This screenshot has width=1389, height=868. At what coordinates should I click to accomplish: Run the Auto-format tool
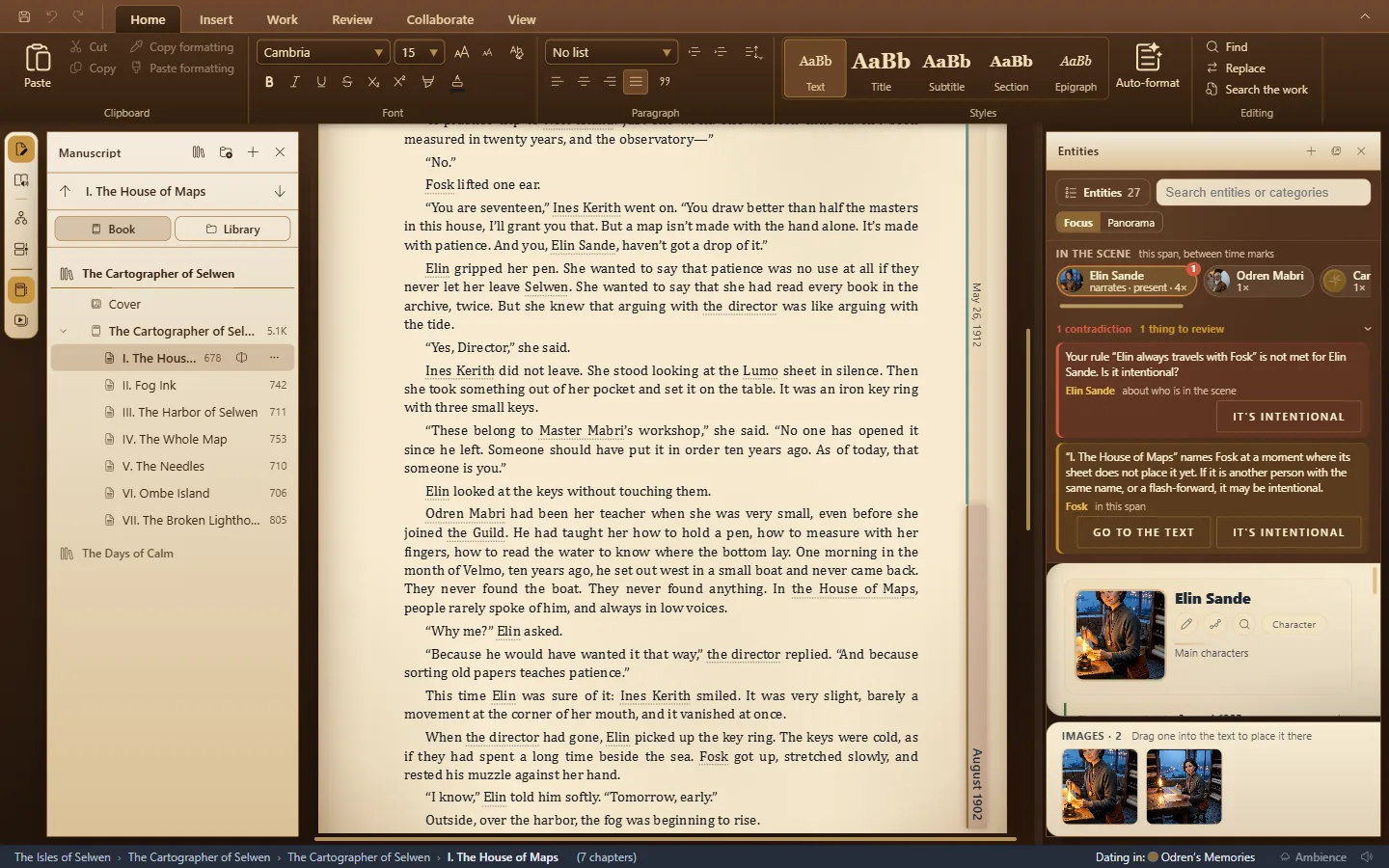[x=1147, y=66]
